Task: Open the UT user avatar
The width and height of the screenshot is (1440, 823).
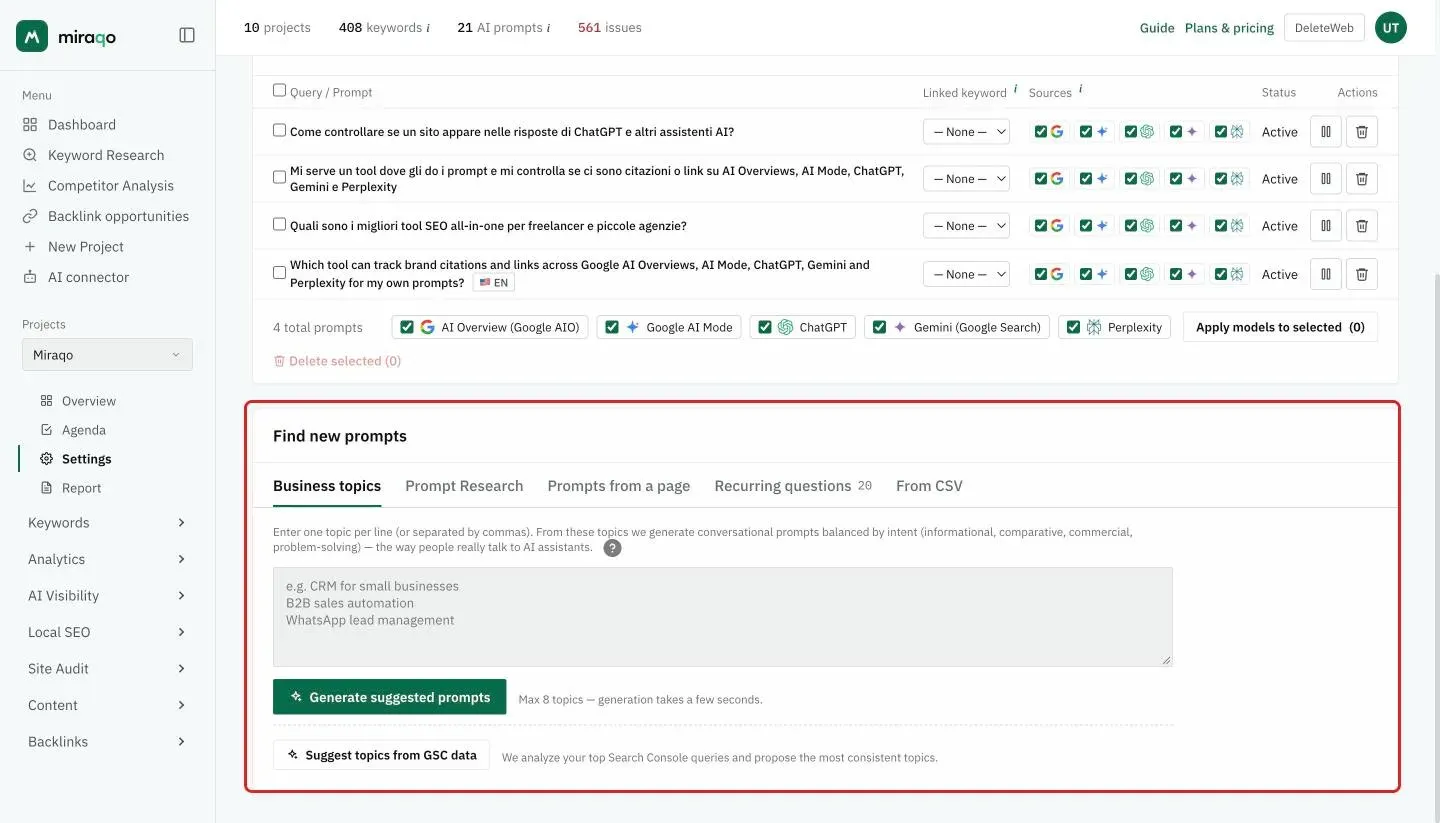Action: 1391,27
